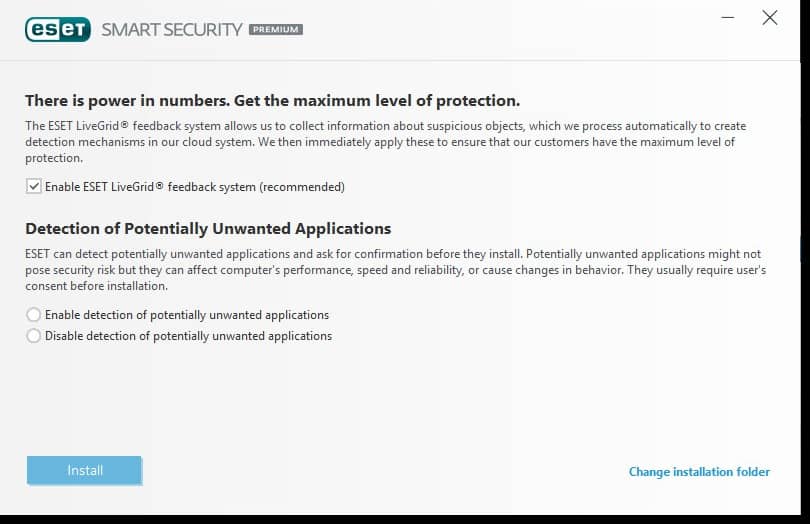The height and width of the screenshot is (524, 810).
Task: Click the potentially unwanted applications description paragraph
Action: [395, 270]
